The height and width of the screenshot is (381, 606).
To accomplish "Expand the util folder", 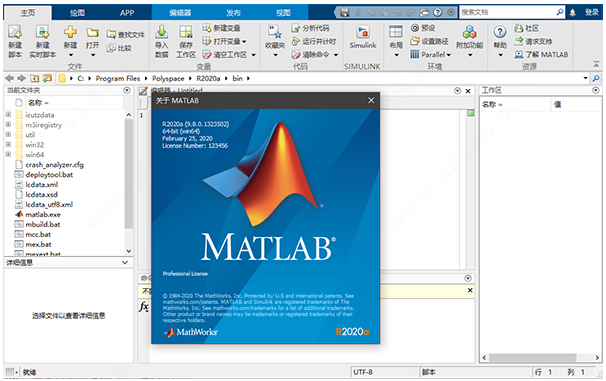I will pos(8,134).
